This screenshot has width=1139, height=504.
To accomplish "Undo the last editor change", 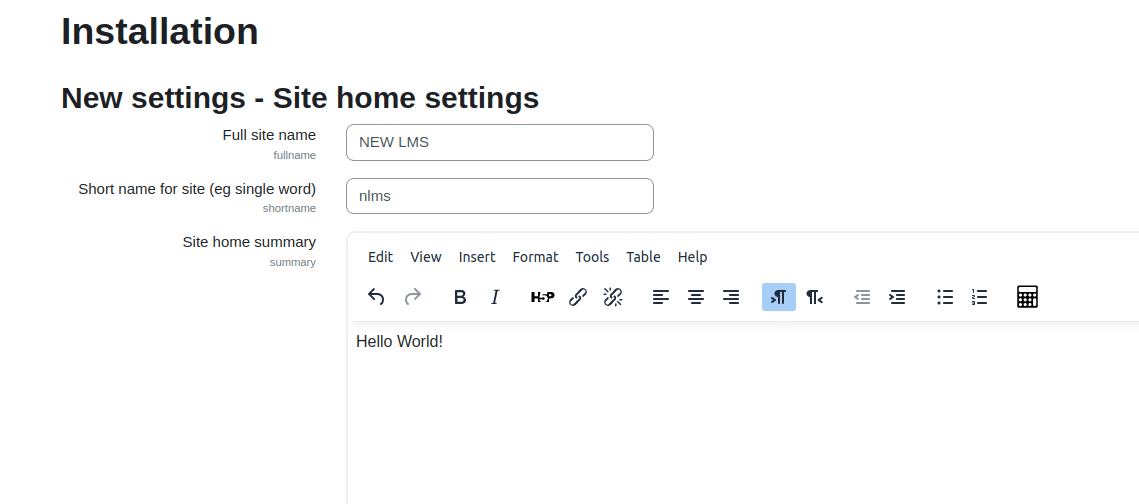I will pos(376,297).
